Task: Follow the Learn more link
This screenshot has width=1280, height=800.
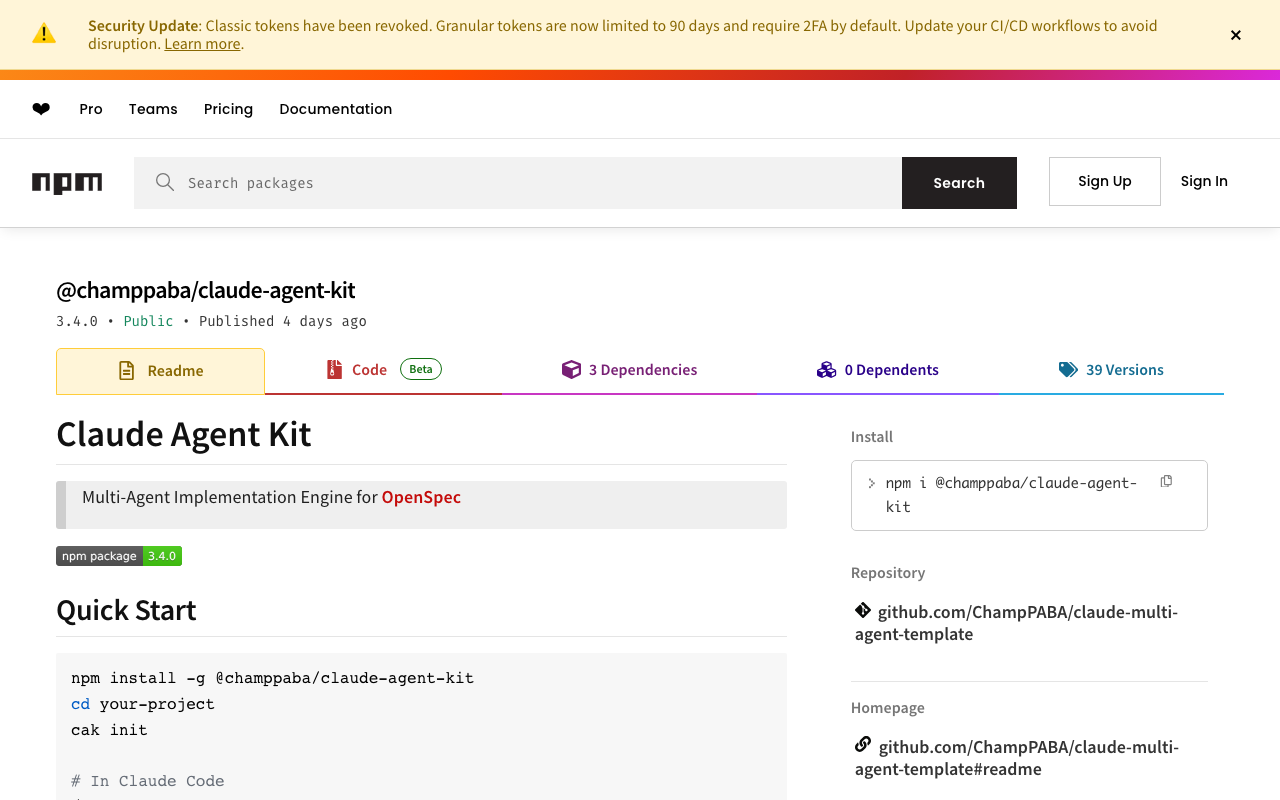Action: coord(202,44)
